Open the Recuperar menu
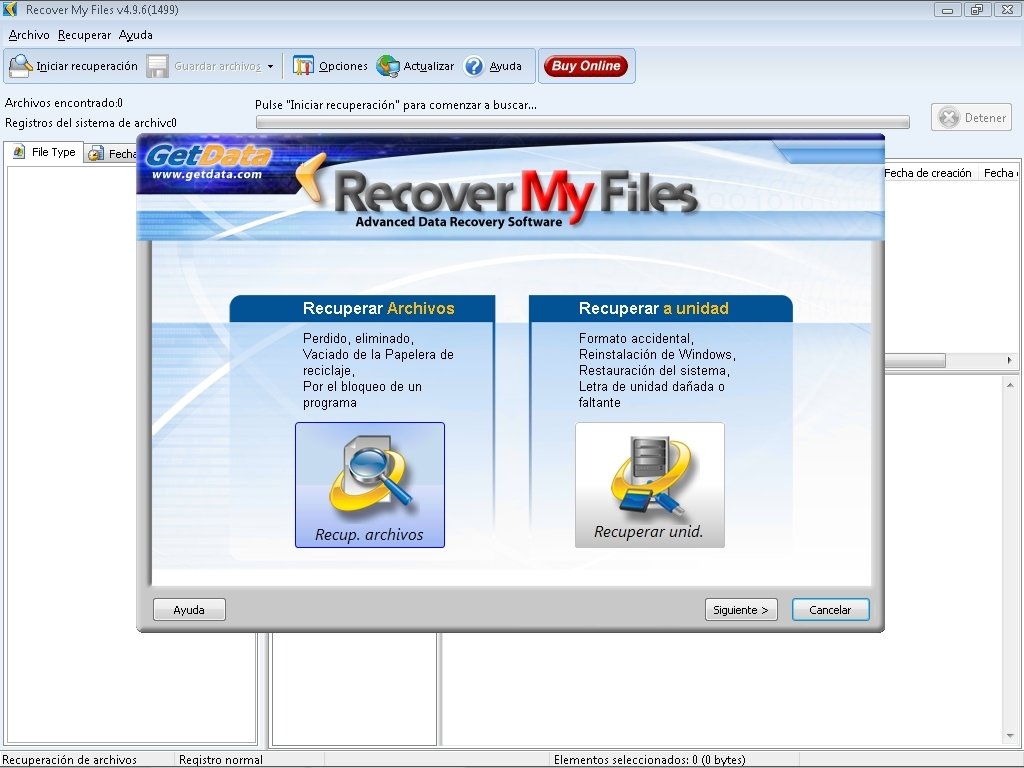 tap(84, 35)
